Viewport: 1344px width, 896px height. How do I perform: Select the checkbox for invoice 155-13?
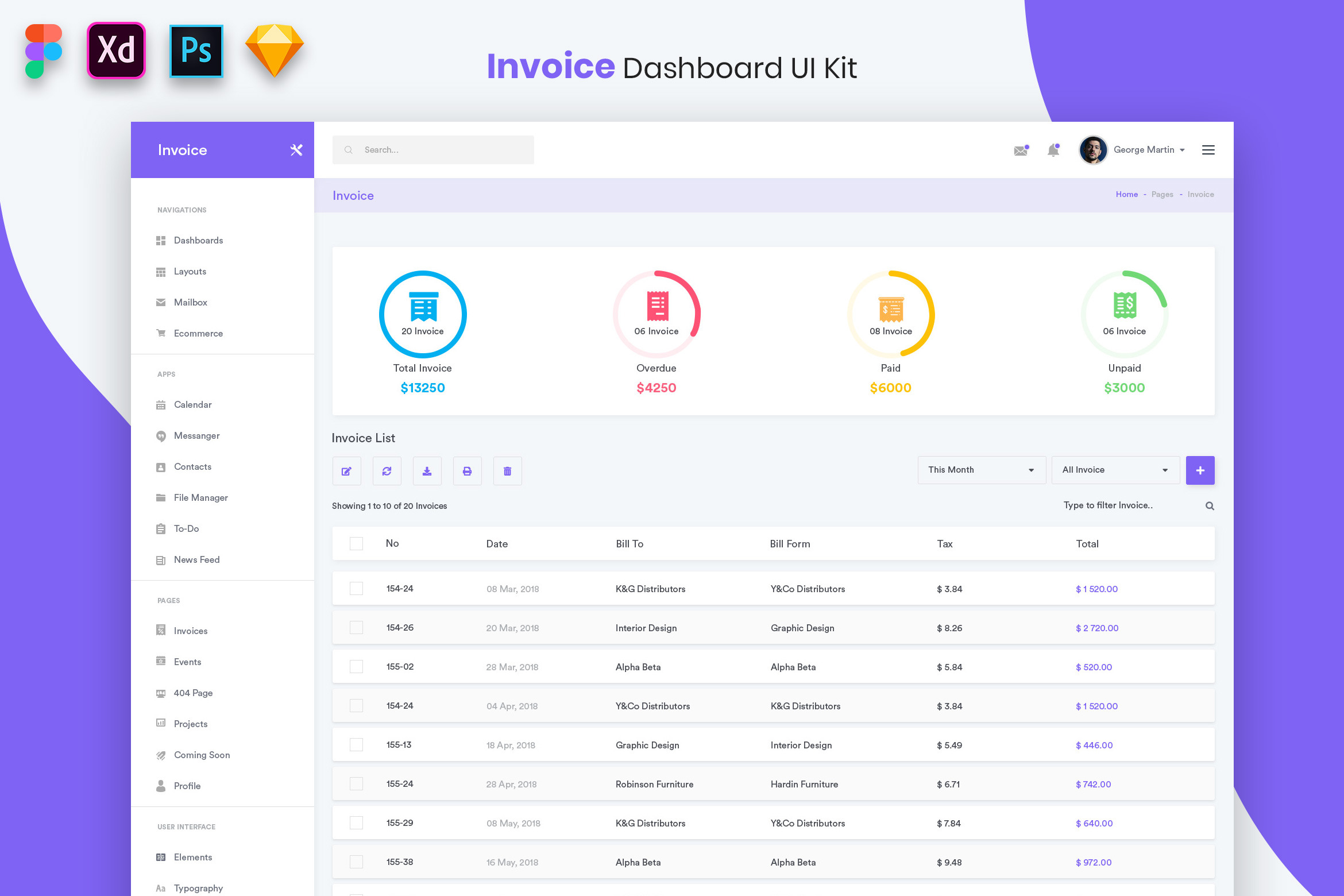click(356, 744)
